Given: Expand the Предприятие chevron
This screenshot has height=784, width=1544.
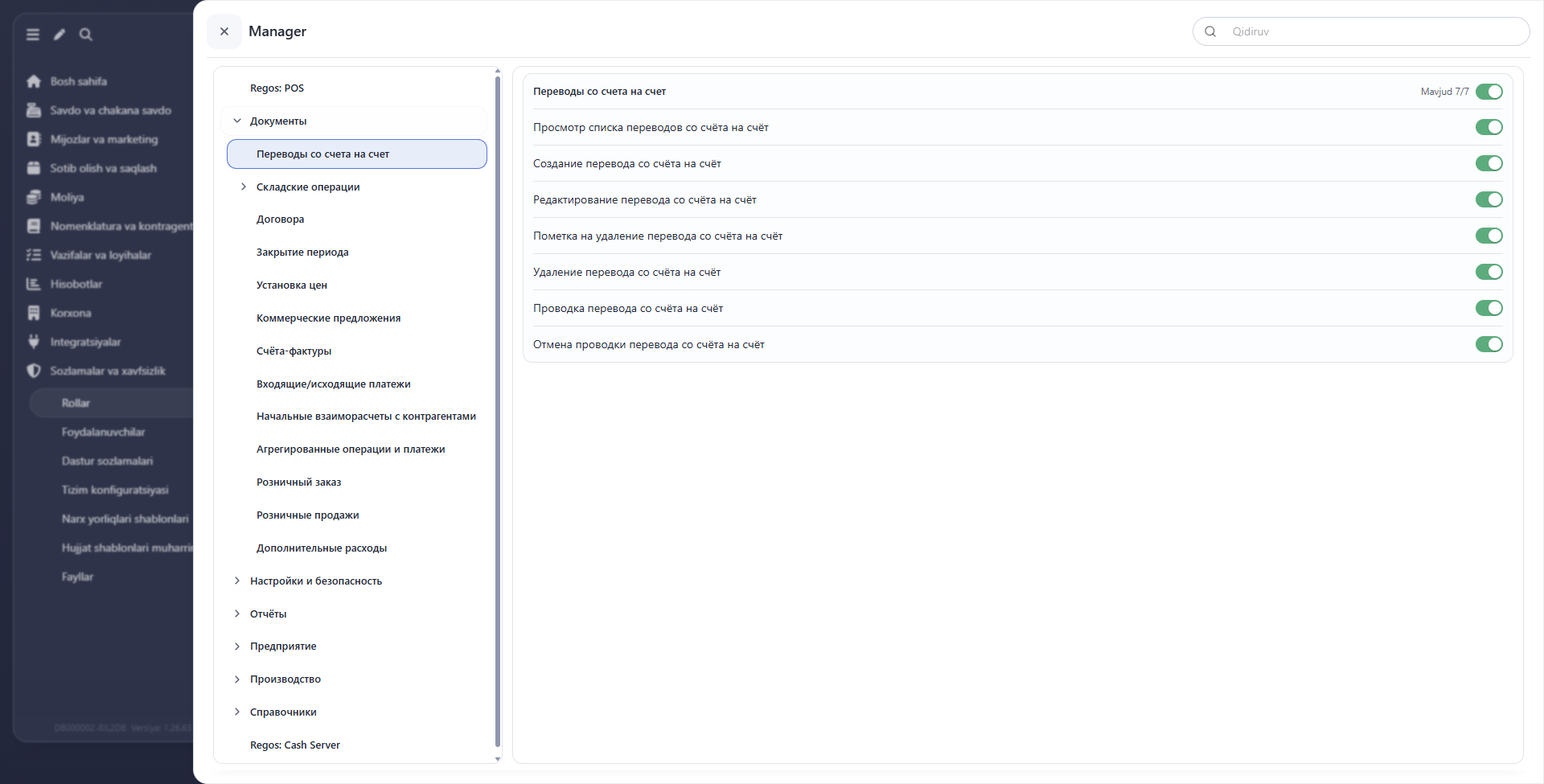Looking at the screenshot, I should [237, 646].
